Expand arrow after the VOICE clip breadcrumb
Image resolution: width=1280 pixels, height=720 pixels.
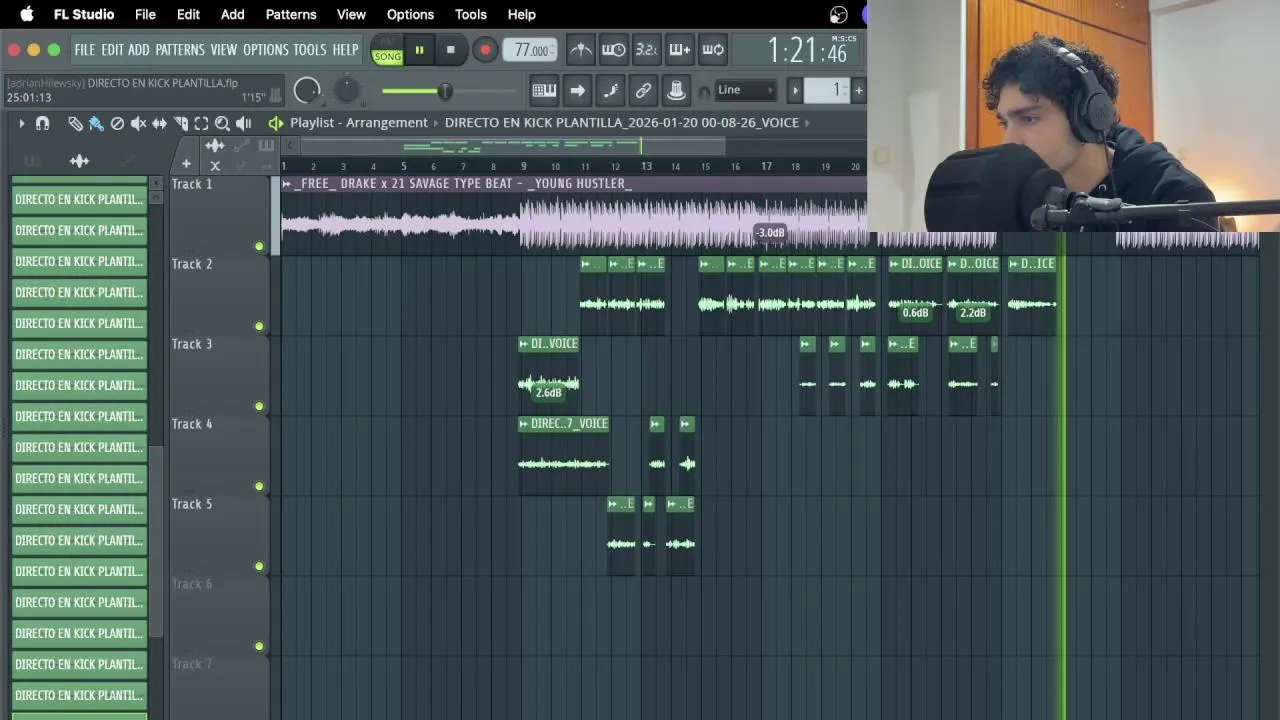808,122
